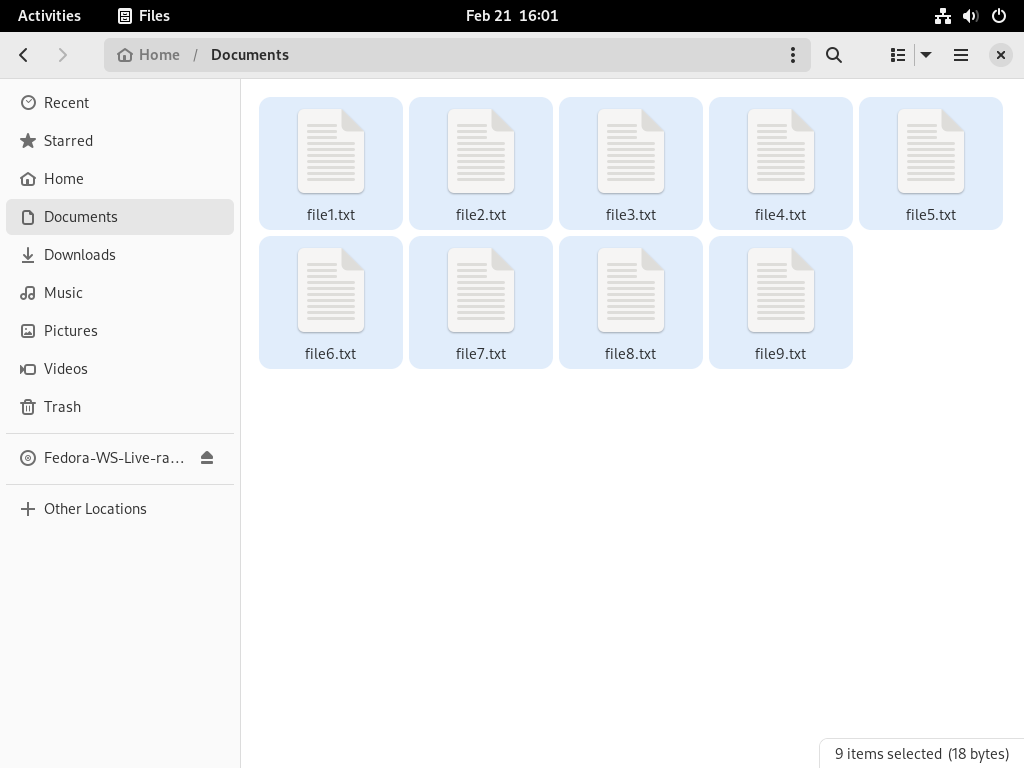
Task: Click Documents in the path bar
Action: pyautogui.click(x=249, y=55)
